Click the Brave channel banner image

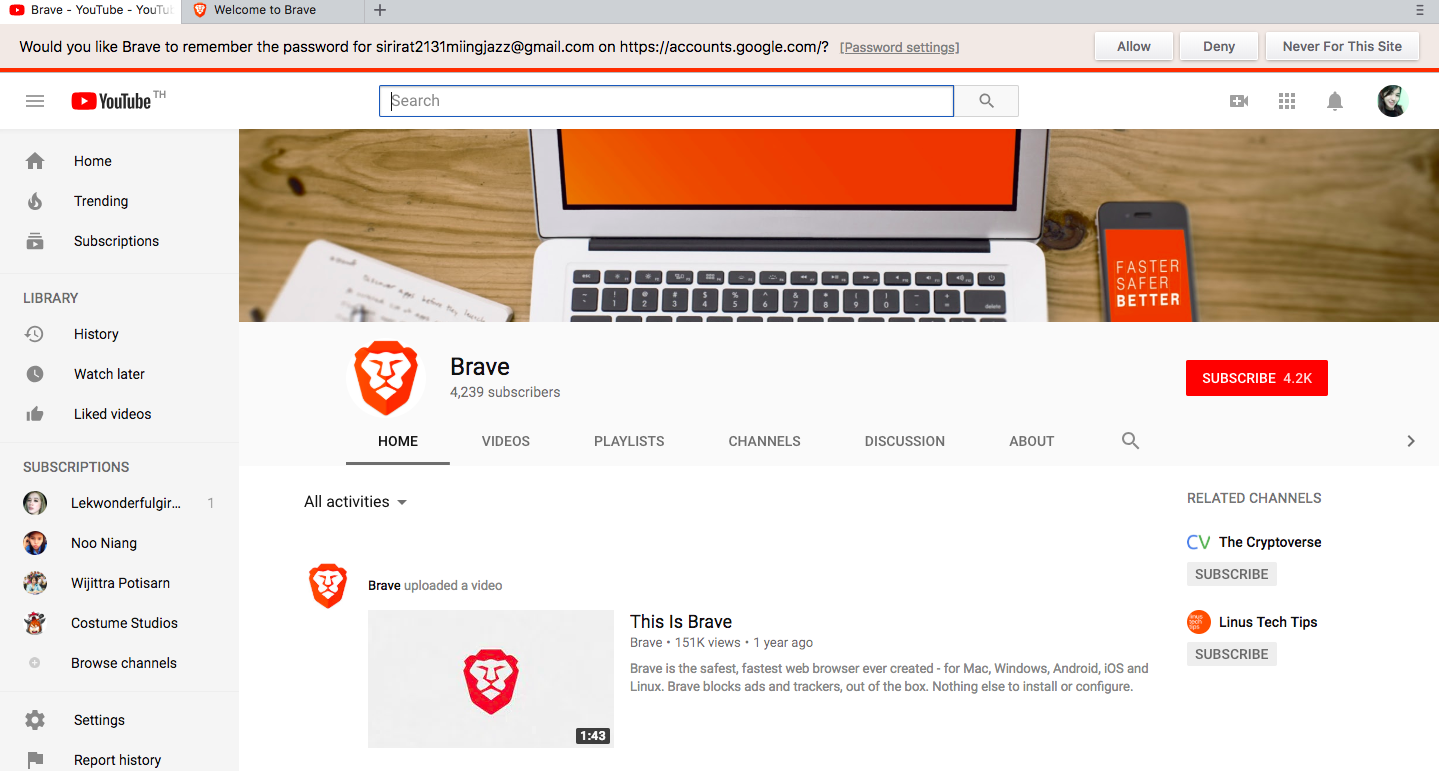pyautogui.click(x=839, y=225)
